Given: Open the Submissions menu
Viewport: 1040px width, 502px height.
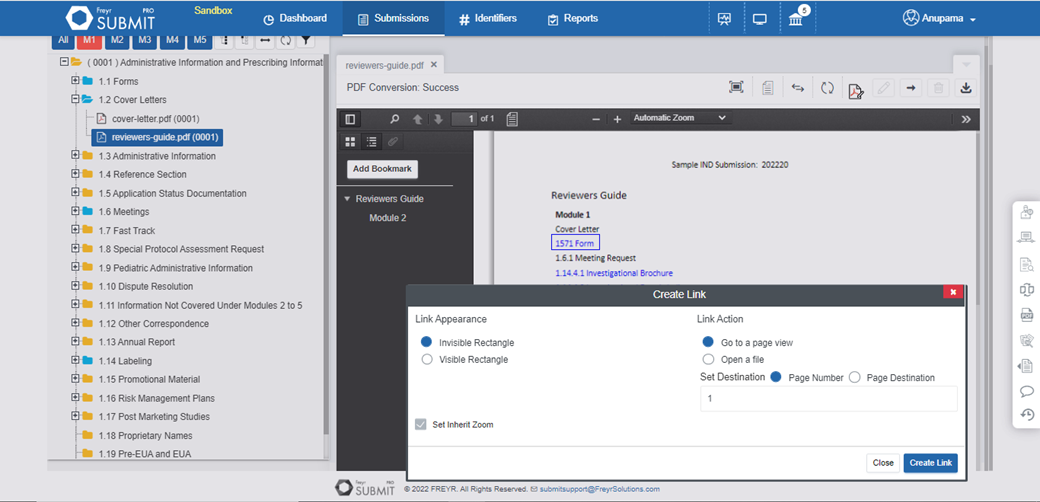Looking at the screenshot, I should 393,19.
